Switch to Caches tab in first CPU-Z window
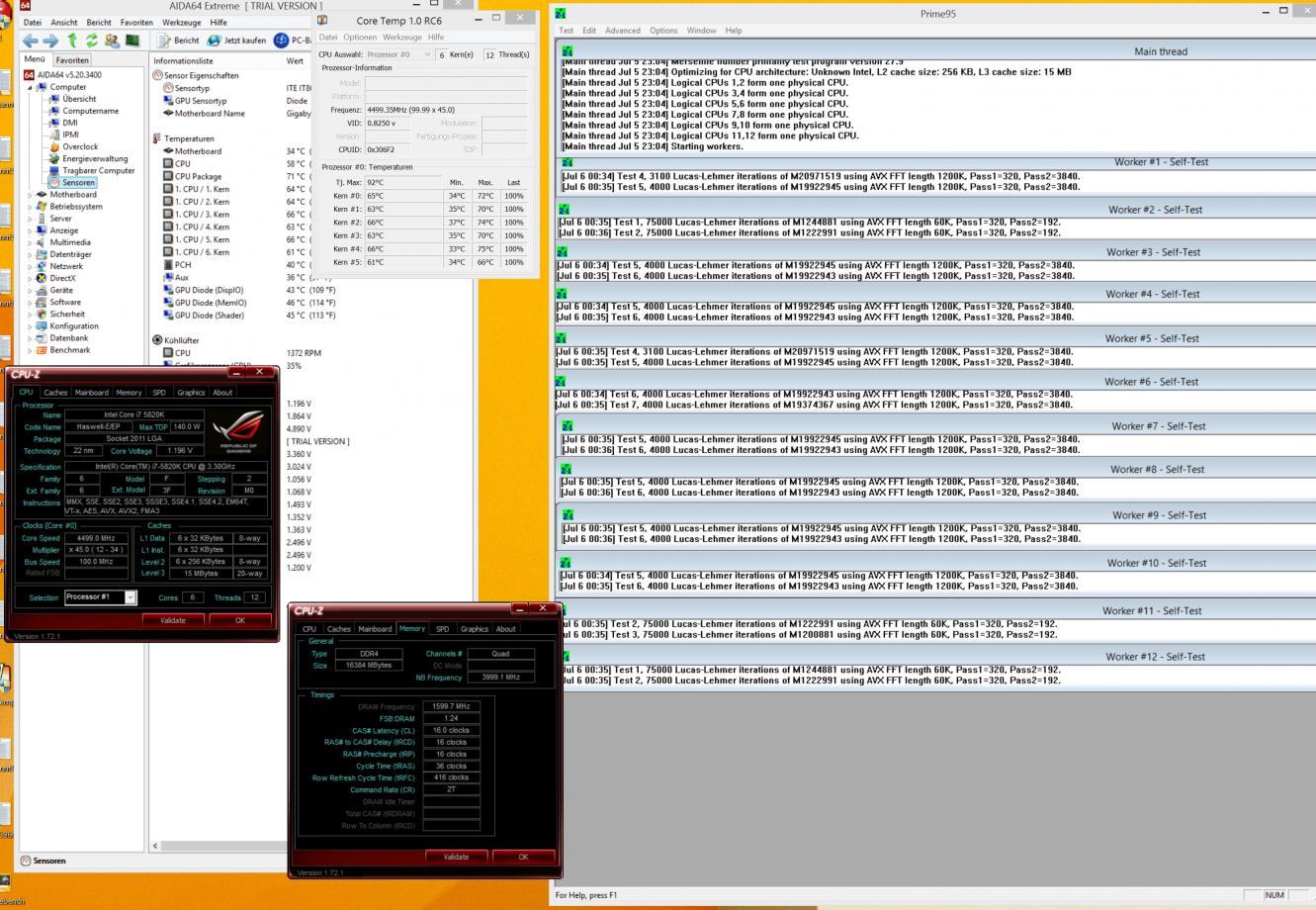 coord(55,393)
